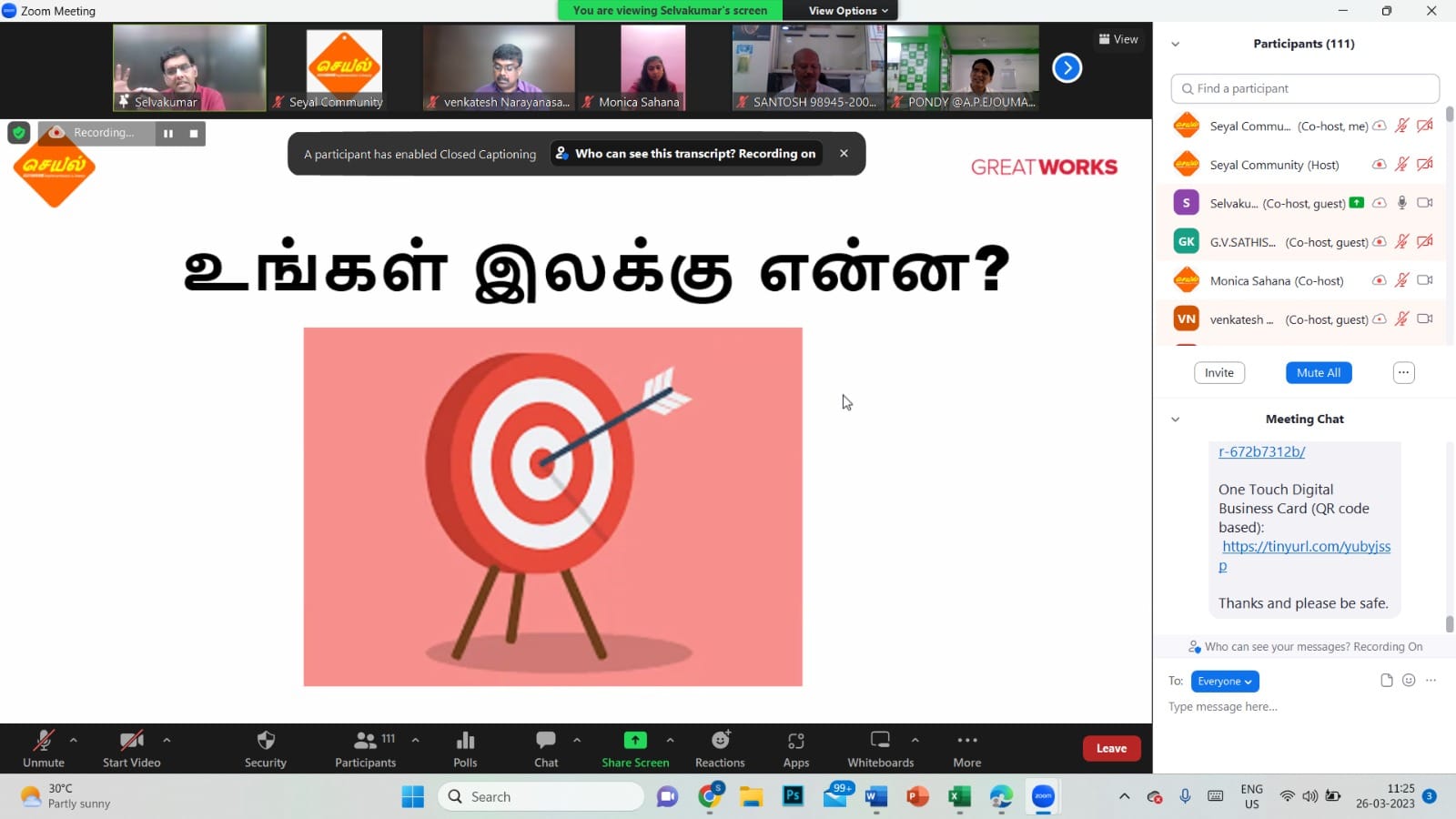The image size is (1456, 819).
Task: Open the Everyone recipient dropdown
Action: tap(1224, 682)
